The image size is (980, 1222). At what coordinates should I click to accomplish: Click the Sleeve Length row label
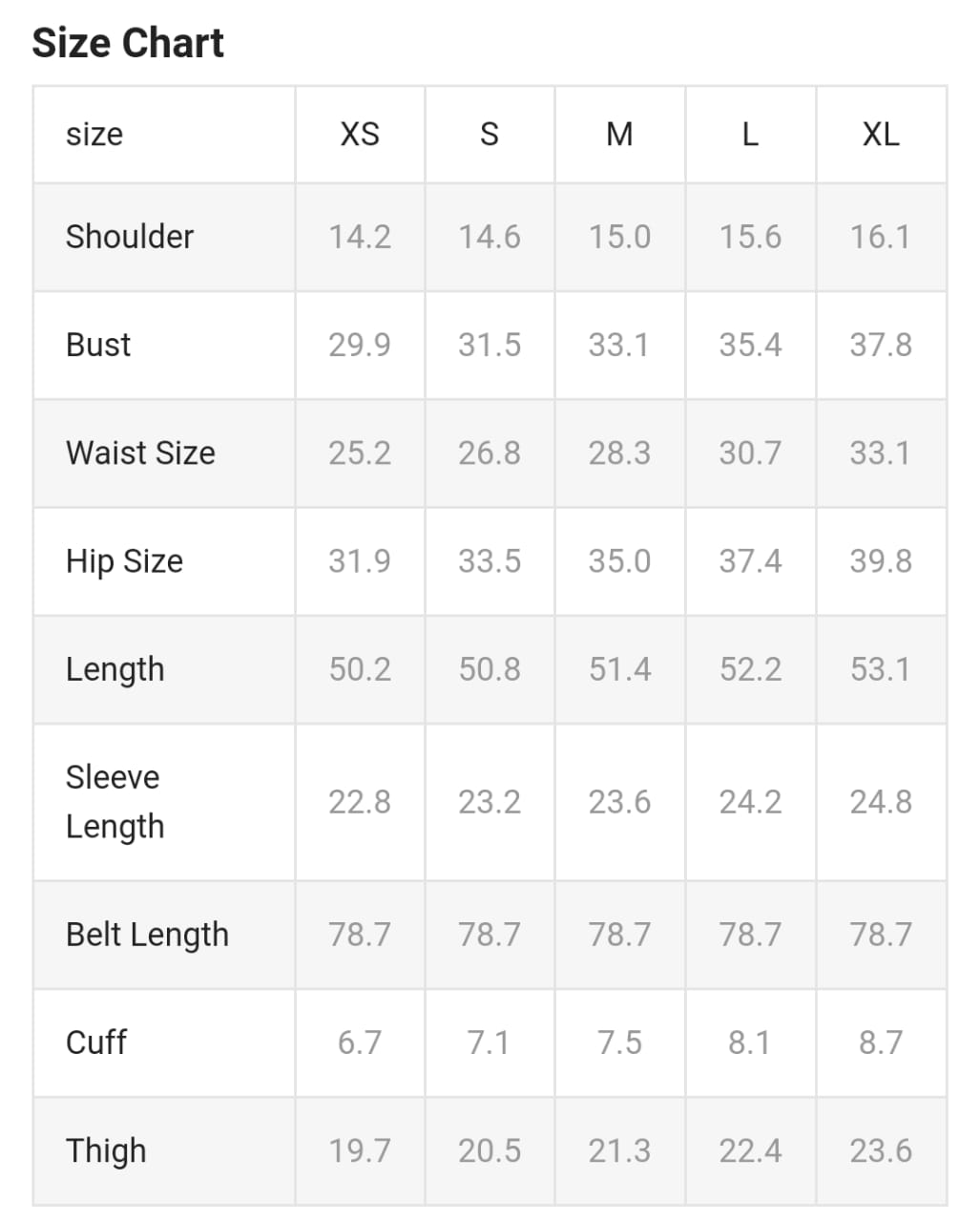tap(115, 802)
